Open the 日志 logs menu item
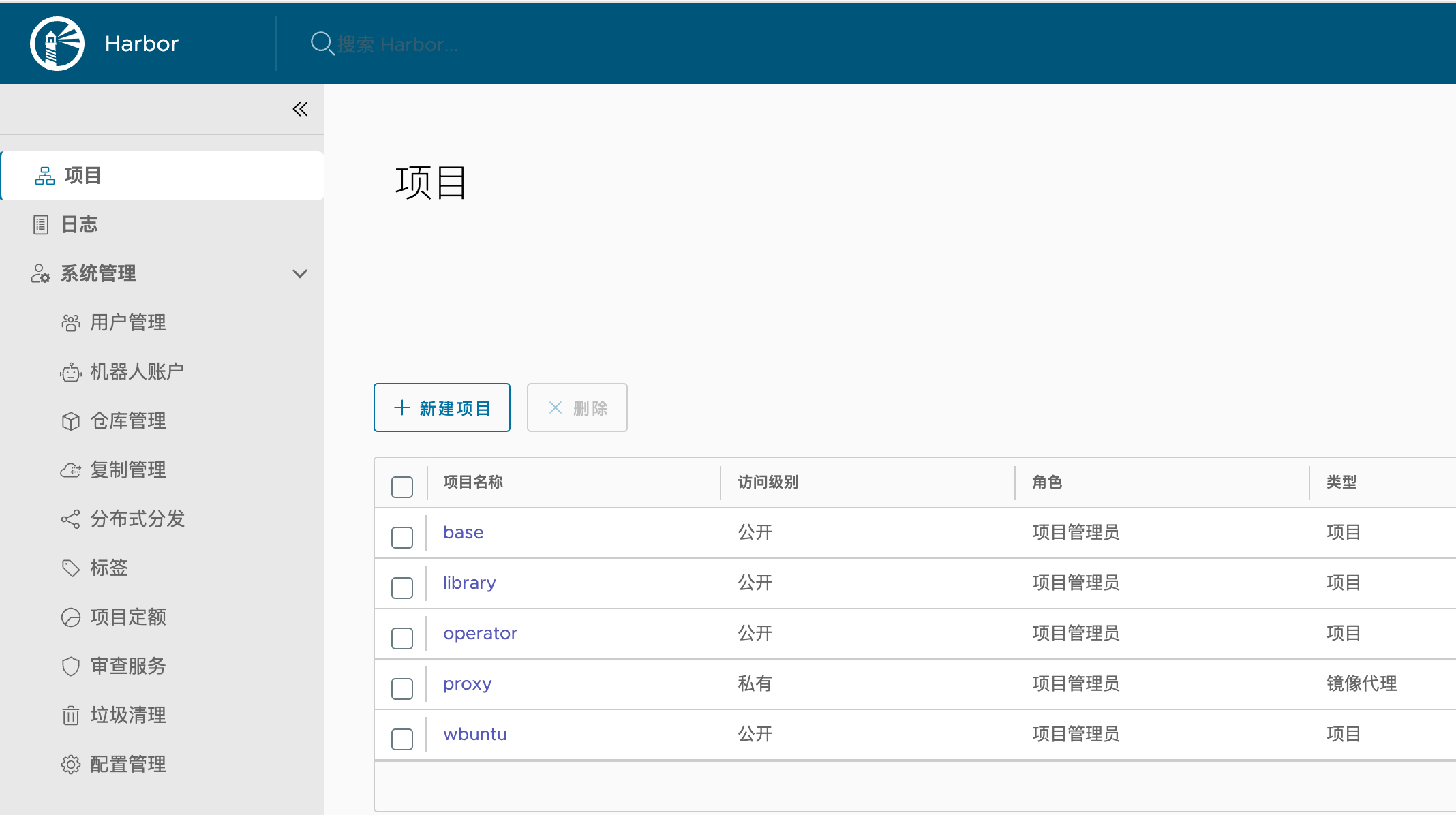This screenshot has height=815, width=1456. [x=79, y=225]
